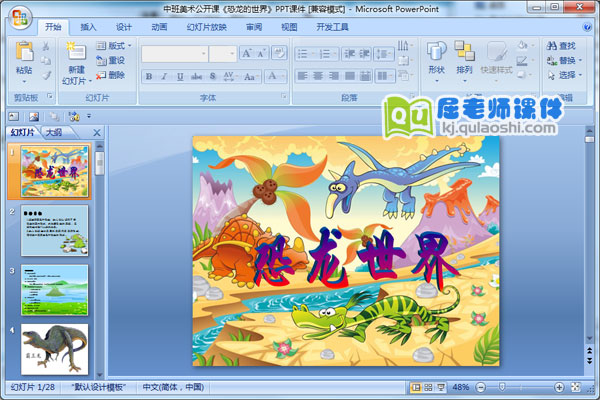Toggle Strikethrough formatting

(x=196, y=76)
